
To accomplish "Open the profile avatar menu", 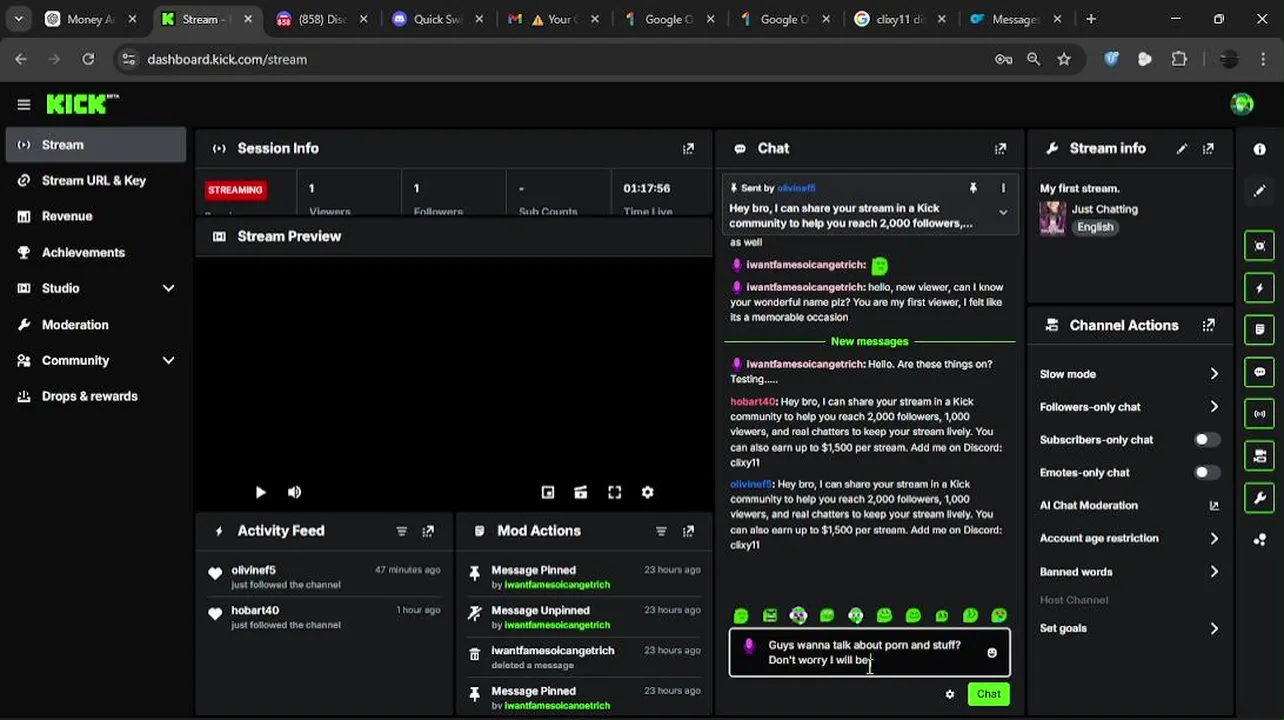I will tap(1242, 104).
